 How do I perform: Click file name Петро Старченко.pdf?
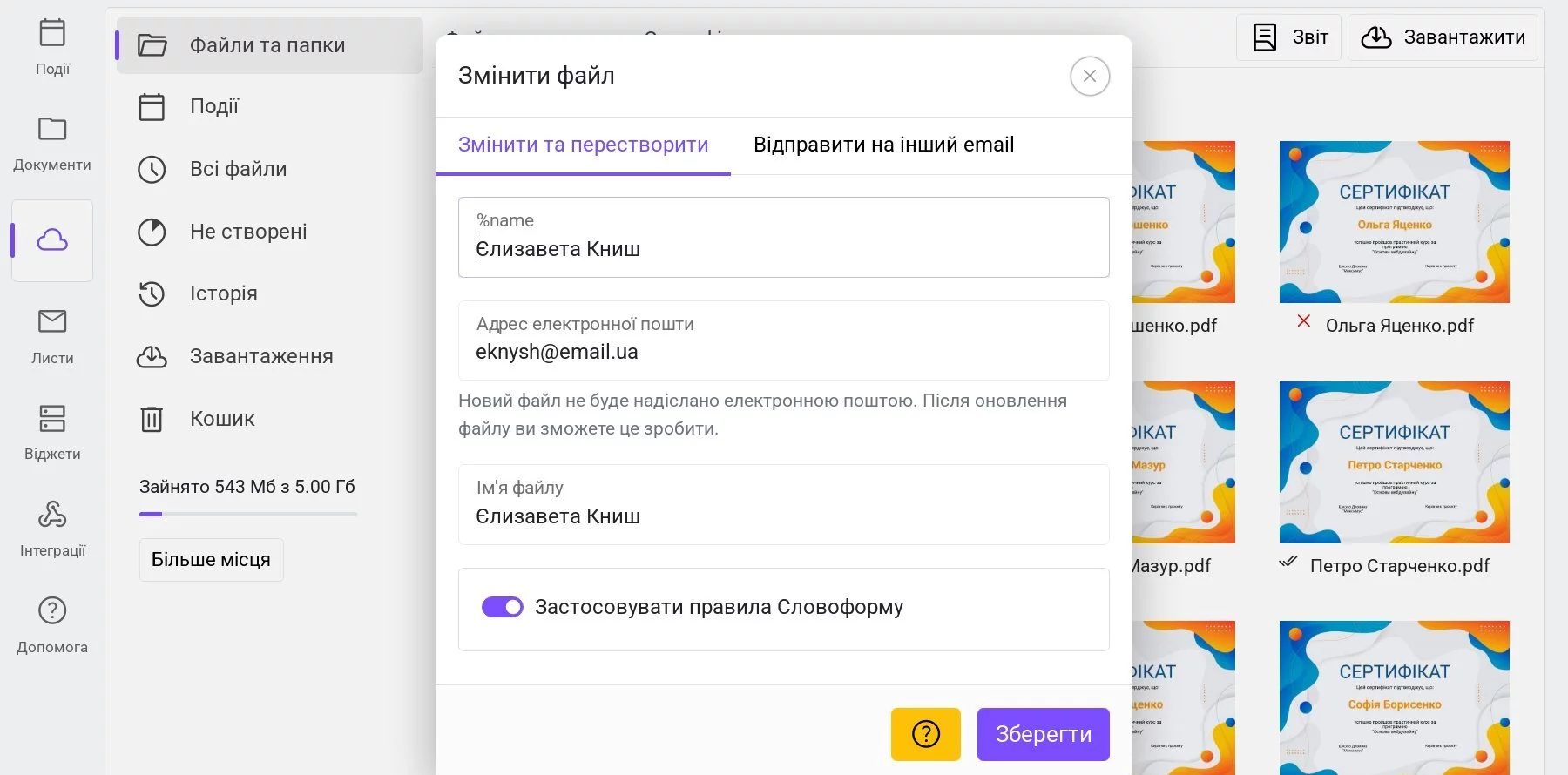pyautogui.click(x=1400, y=566)
